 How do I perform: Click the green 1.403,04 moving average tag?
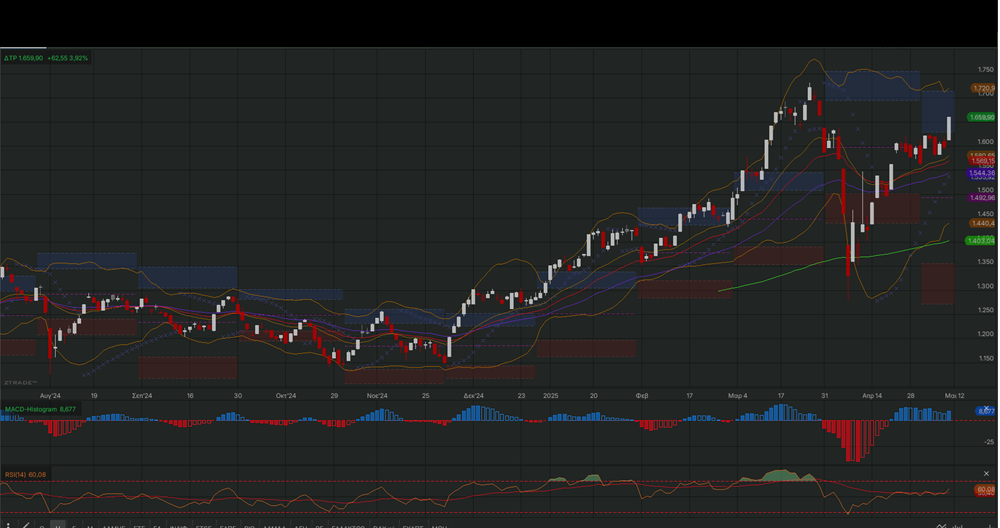980,240
